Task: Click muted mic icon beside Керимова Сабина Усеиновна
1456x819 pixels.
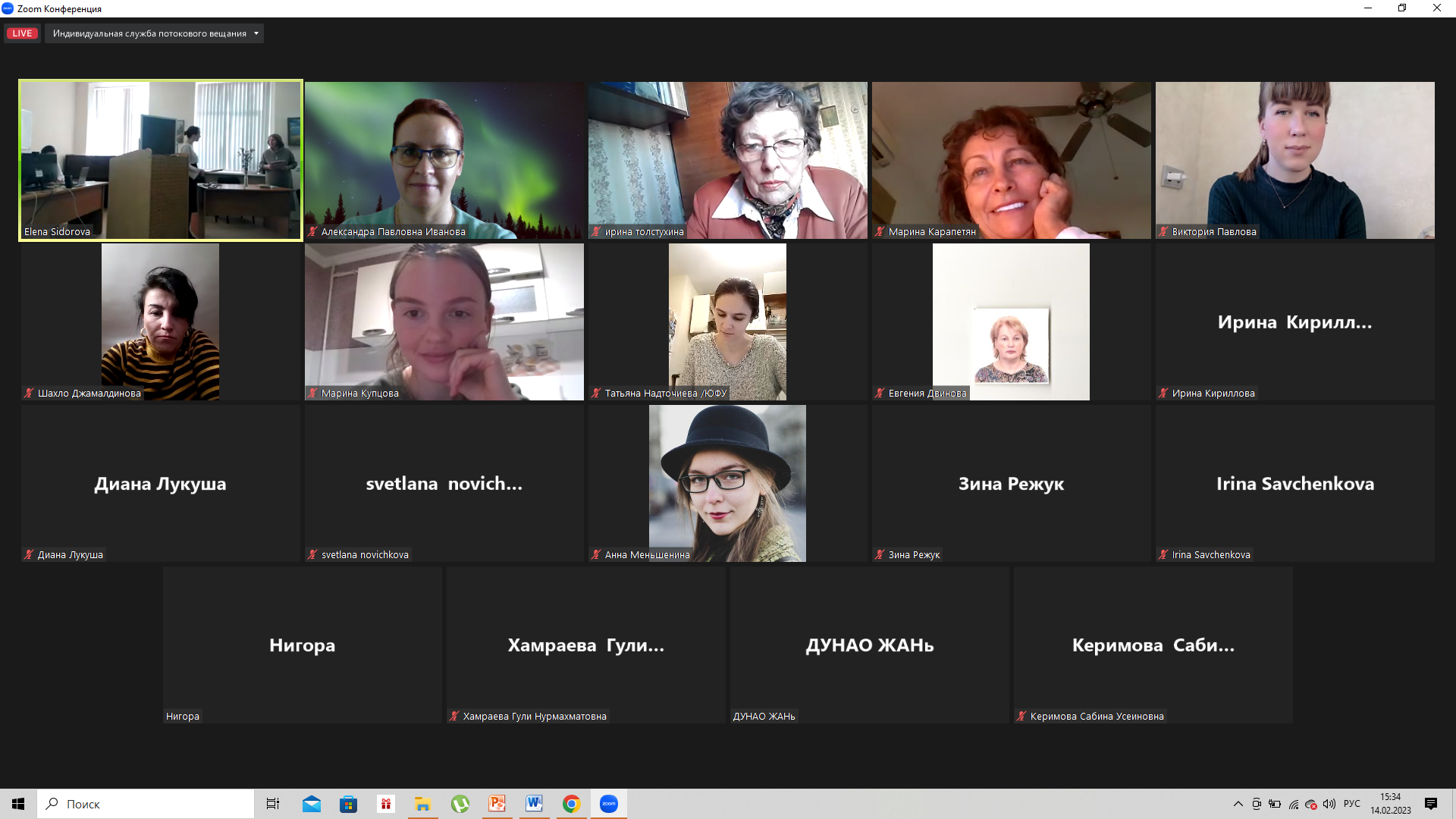Action: (x=1021, y=717)
